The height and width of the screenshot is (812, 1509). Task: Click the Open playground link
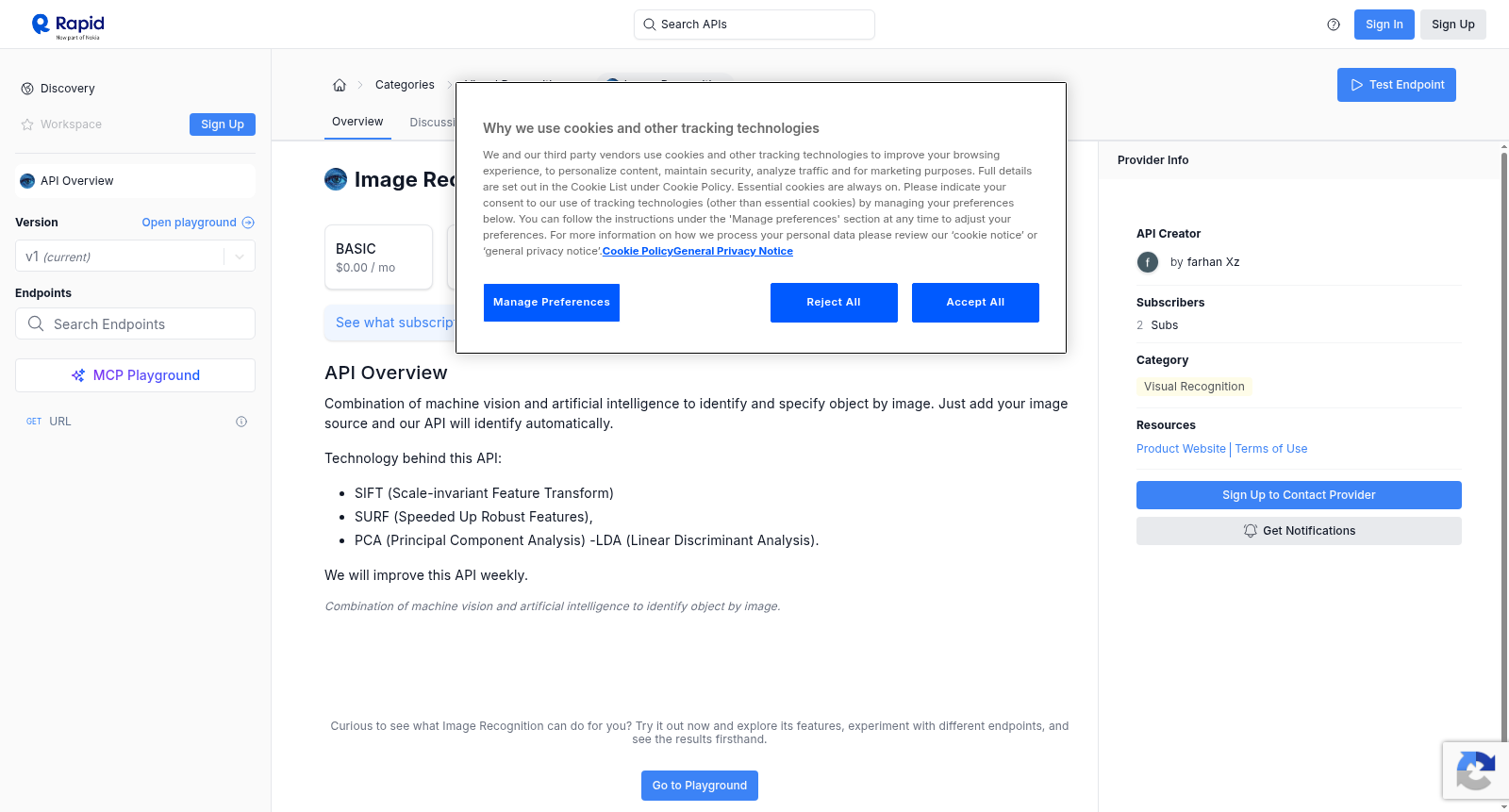[x=189, y=223]
